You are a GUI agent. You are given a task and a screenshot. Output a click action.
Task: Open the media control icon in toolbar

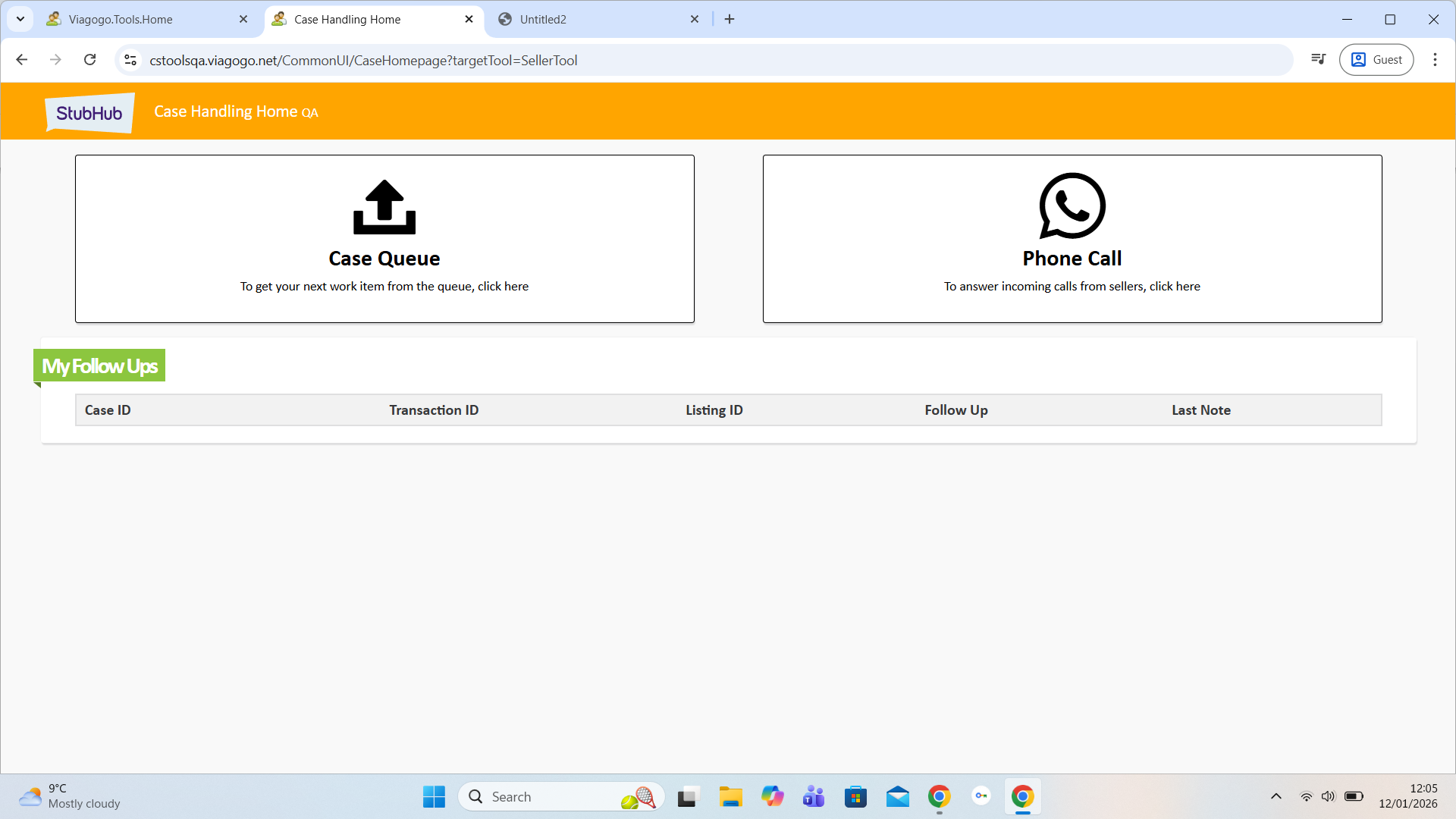[x=1319, y=60]
